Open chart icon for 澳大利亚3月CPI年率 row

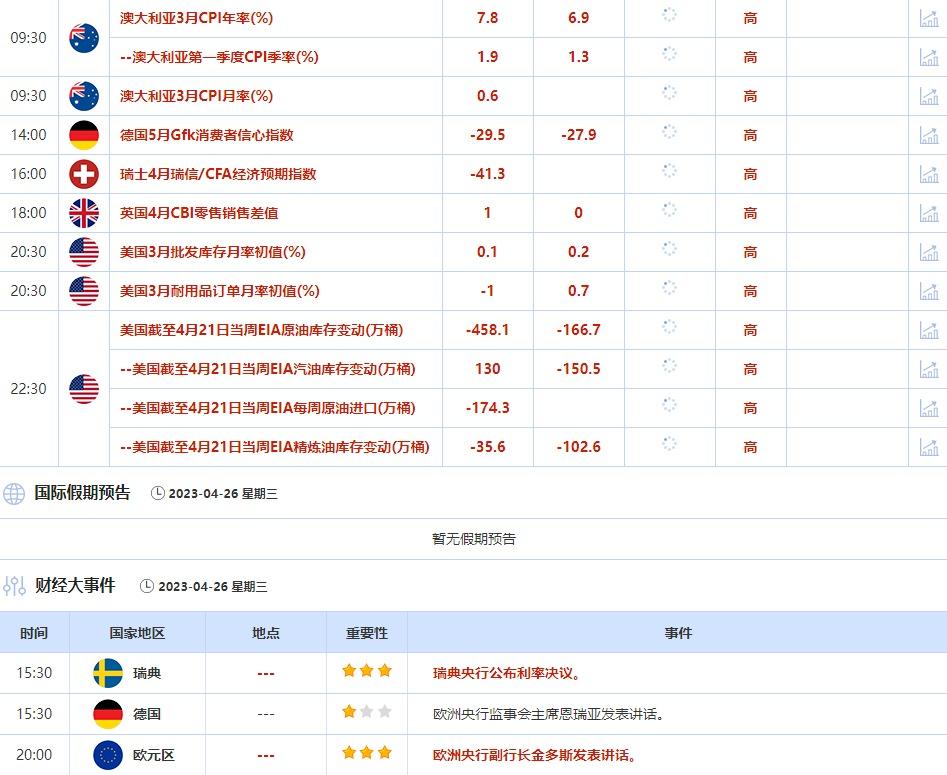[x=929, y=18]
